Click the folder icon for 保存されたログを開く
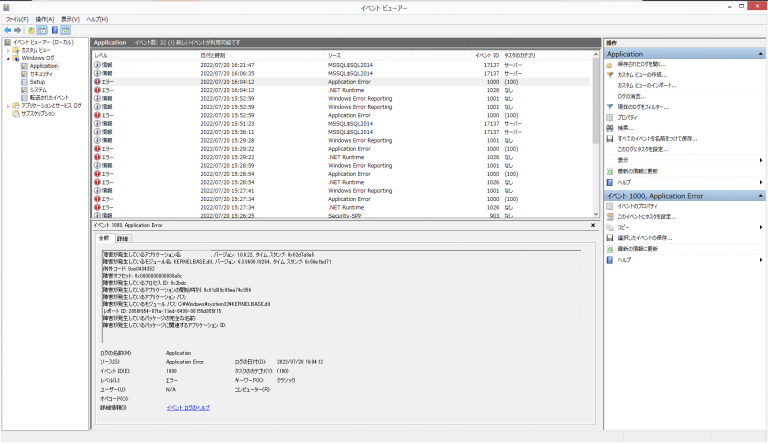This screenshot has height=443, width=768. click(x=610, y=64)
